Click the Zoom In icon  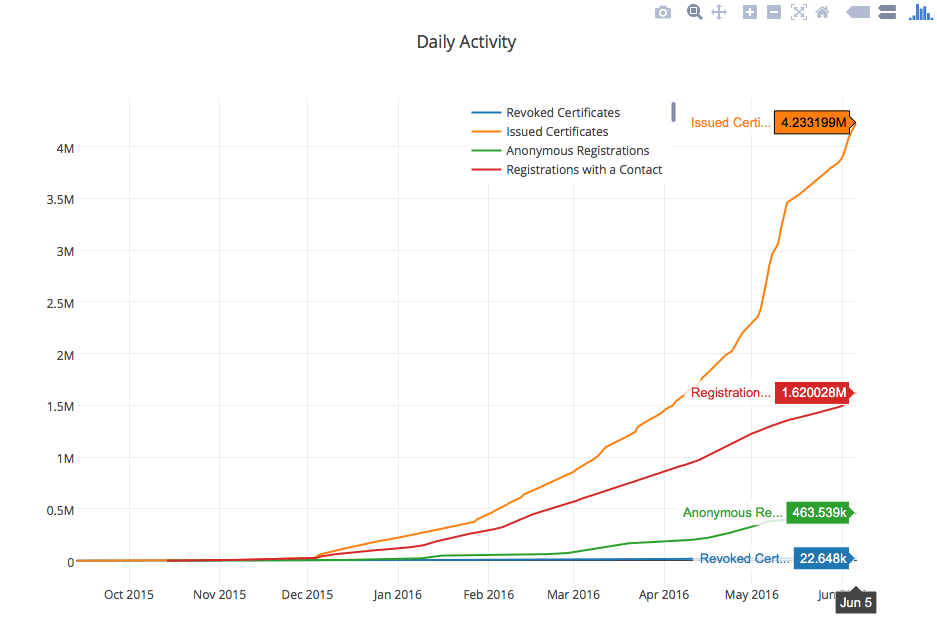pos(749,12)
